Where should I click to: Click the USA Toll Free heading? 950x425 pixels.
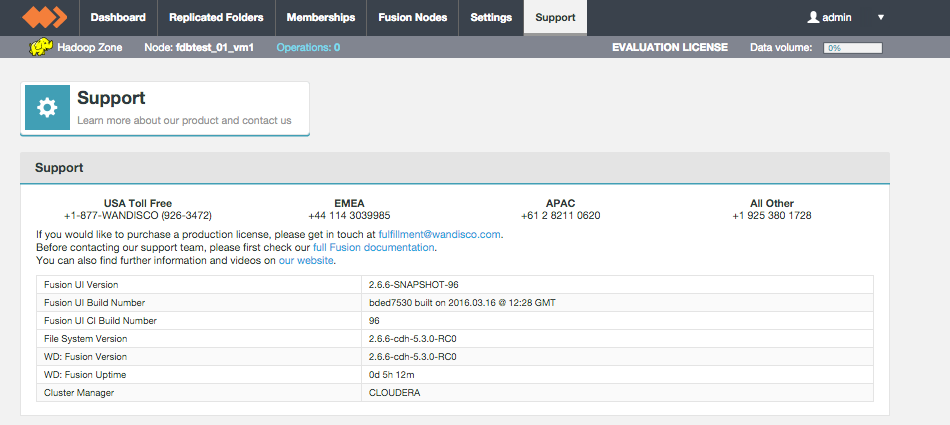(138, 204)
